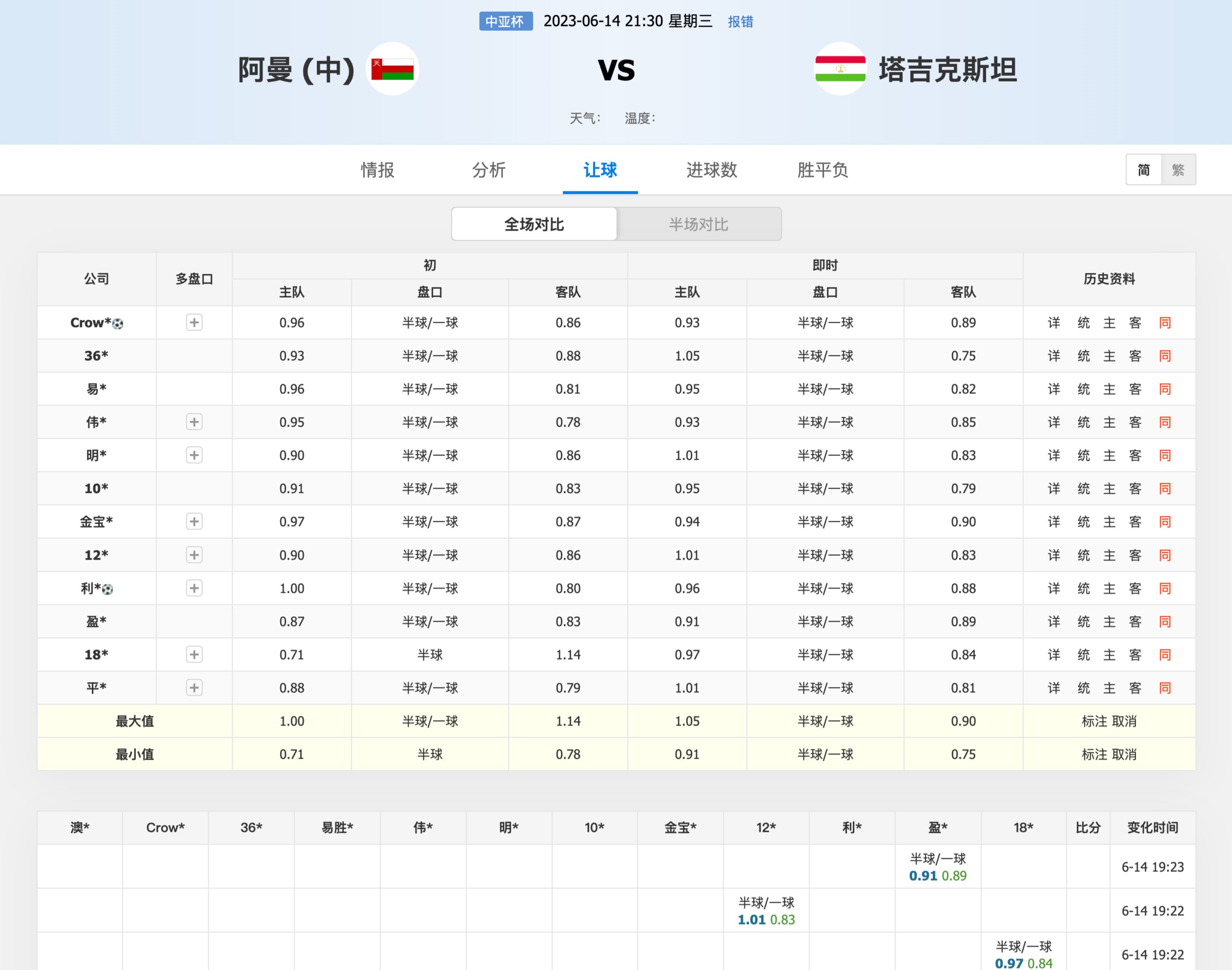1232x970 pixels.
Task: Click the 报错 report error link
Action: (x=740, y=21)
